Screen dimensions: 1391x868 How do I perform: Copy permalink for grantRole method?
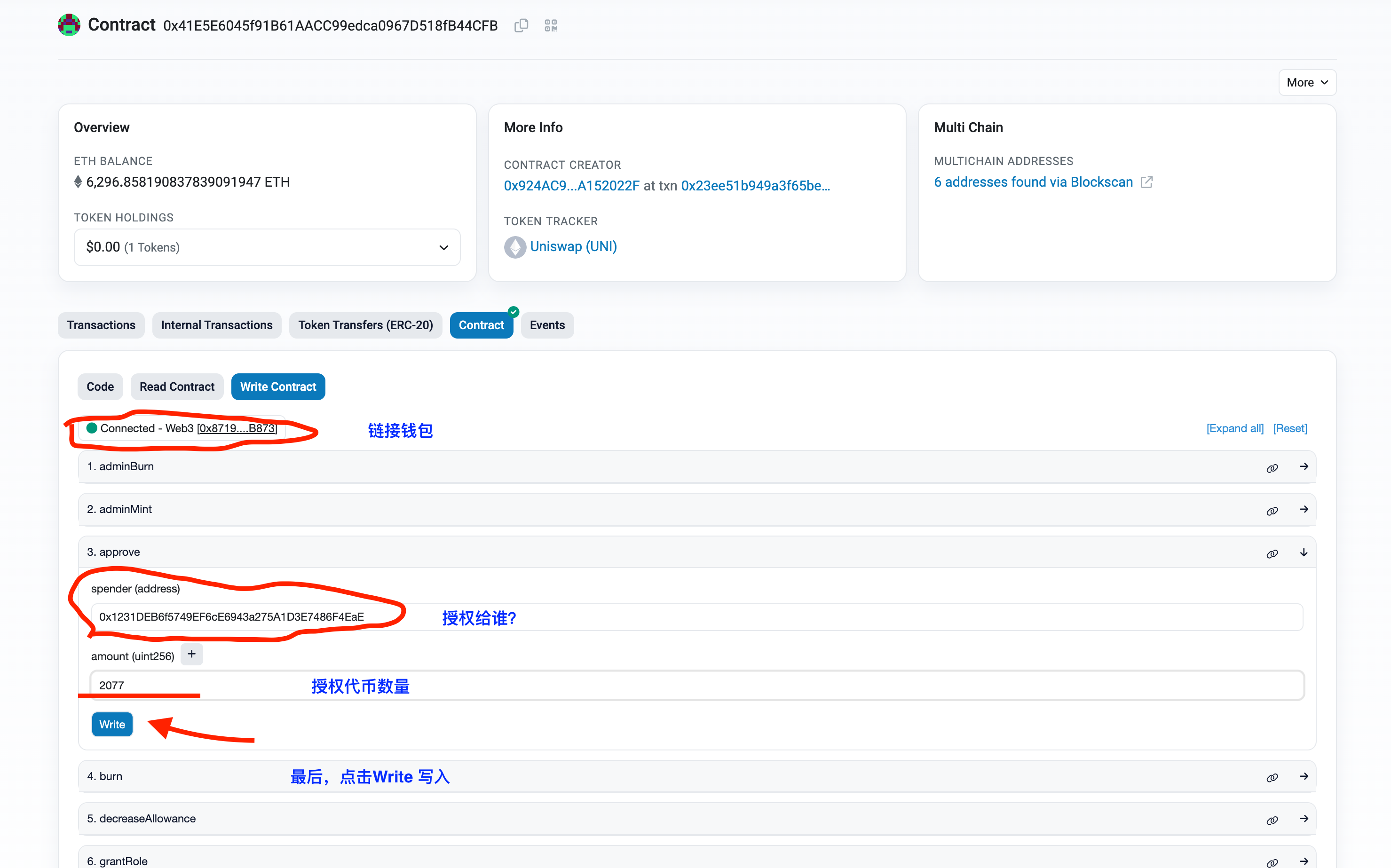tap(1272, 862)
